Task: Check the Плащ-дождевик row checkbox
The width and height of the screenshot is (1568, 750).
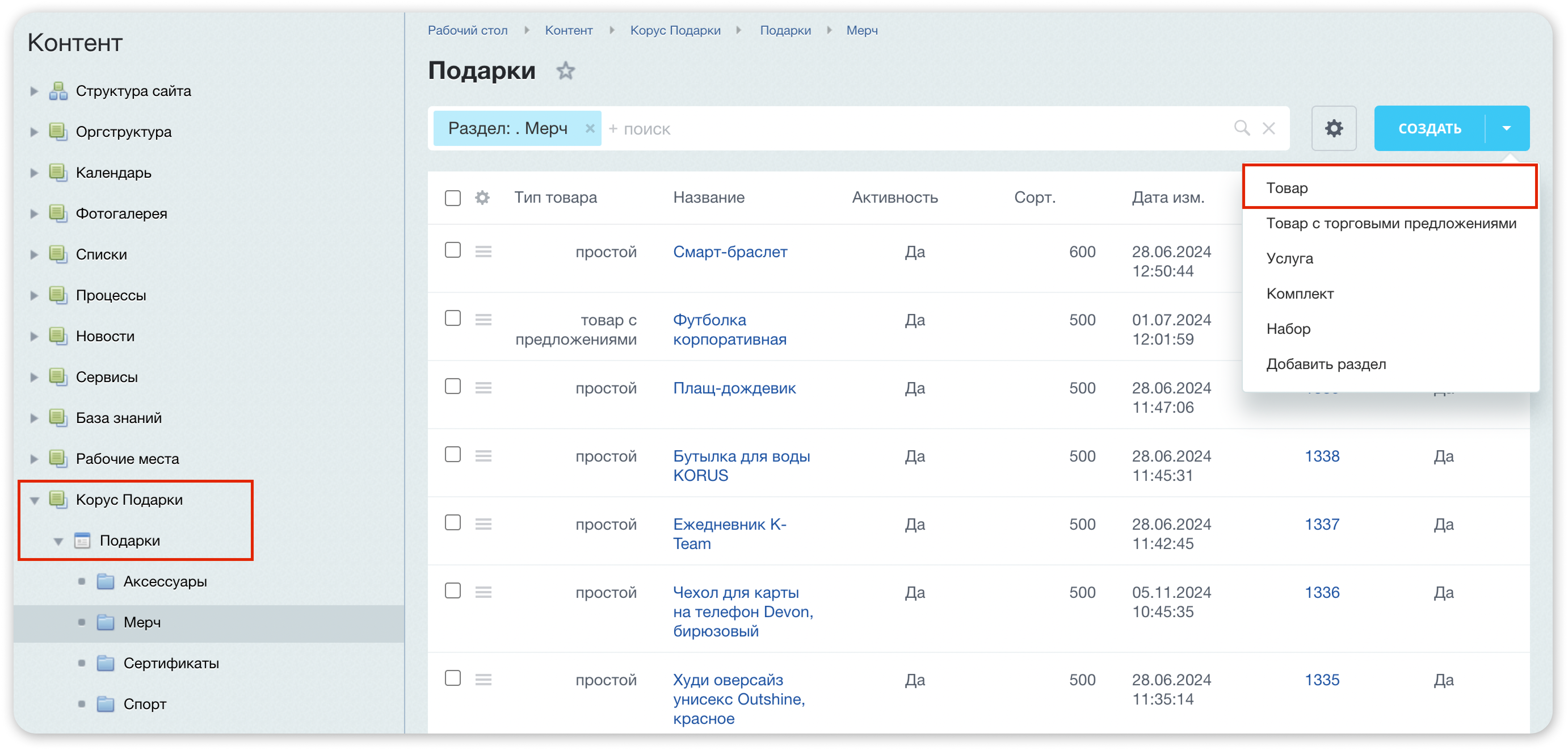Action: (453, 387)
